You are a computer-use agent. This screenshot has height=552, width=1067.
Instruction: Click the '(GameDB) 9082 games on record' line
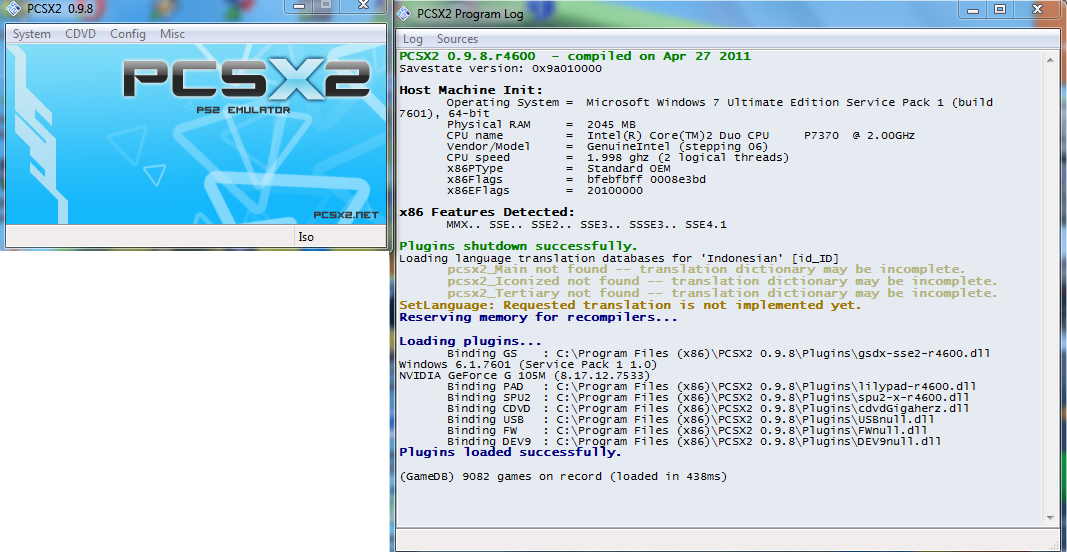coord(563,476)
